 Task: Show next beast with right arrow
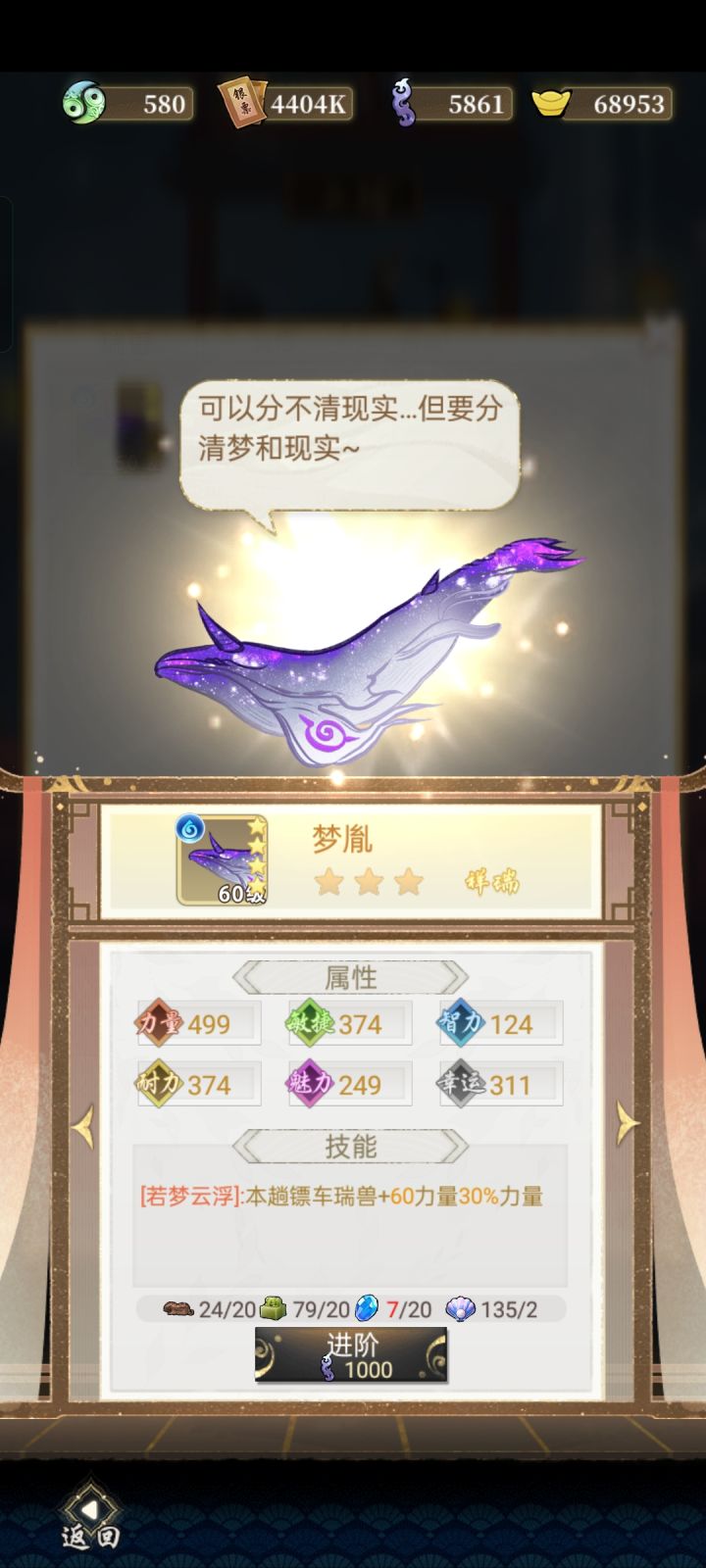tap(626, 1124)
